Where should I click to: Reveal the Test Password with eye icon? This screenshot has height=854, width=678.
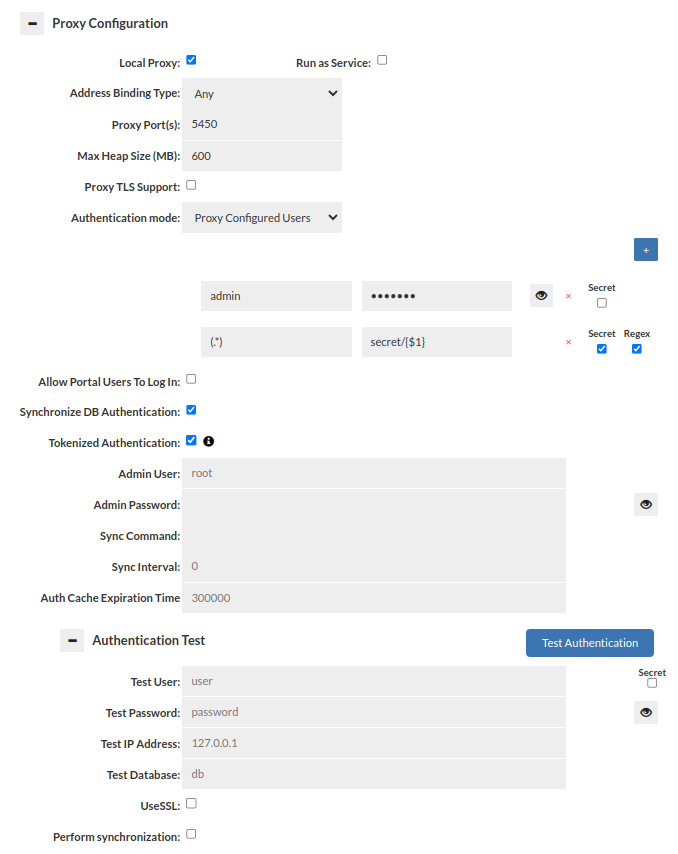(646, 713)
